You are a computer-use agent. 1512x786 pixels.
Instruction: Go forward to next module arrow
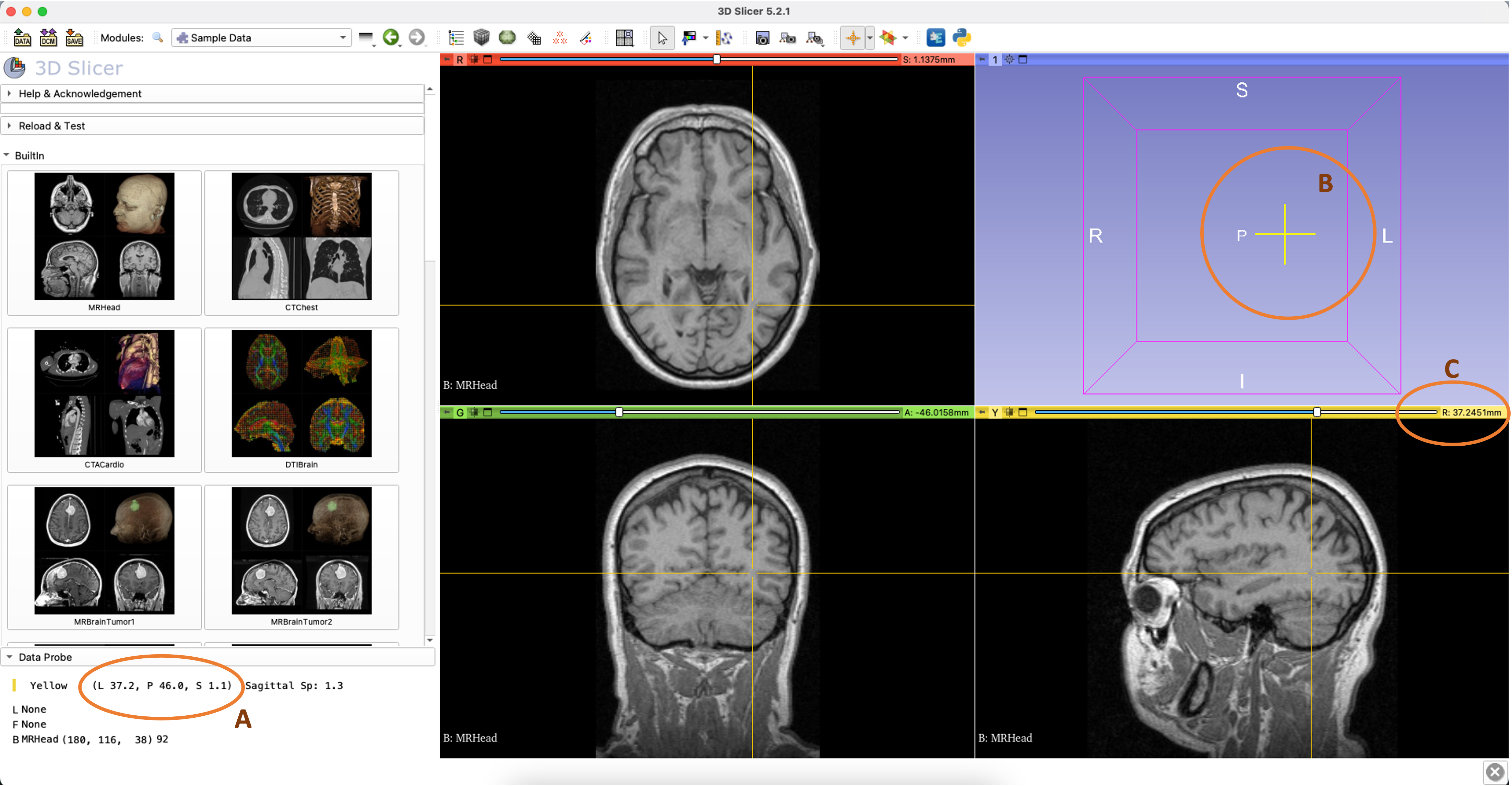417,38
